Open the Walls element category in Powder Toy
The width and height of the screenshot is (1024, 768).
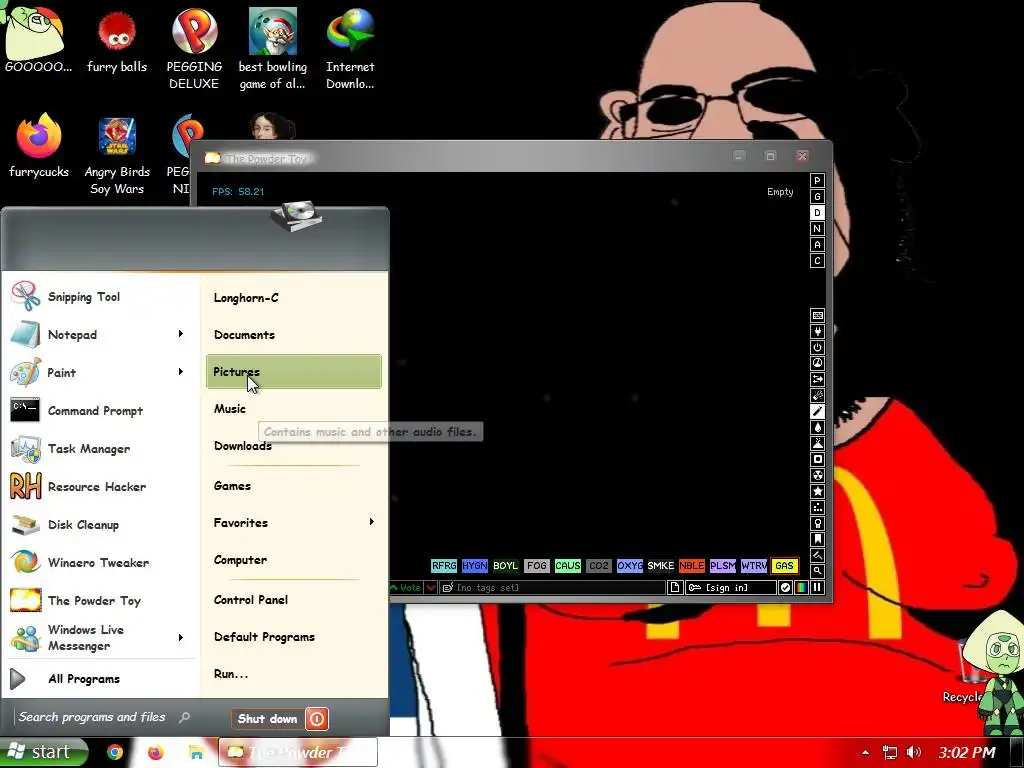tap(817, 315)
